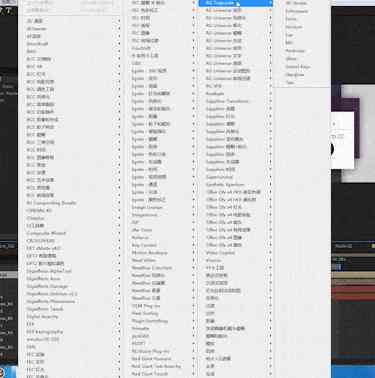Expand the Image Lounge submenu arrow

coord(193,207)
